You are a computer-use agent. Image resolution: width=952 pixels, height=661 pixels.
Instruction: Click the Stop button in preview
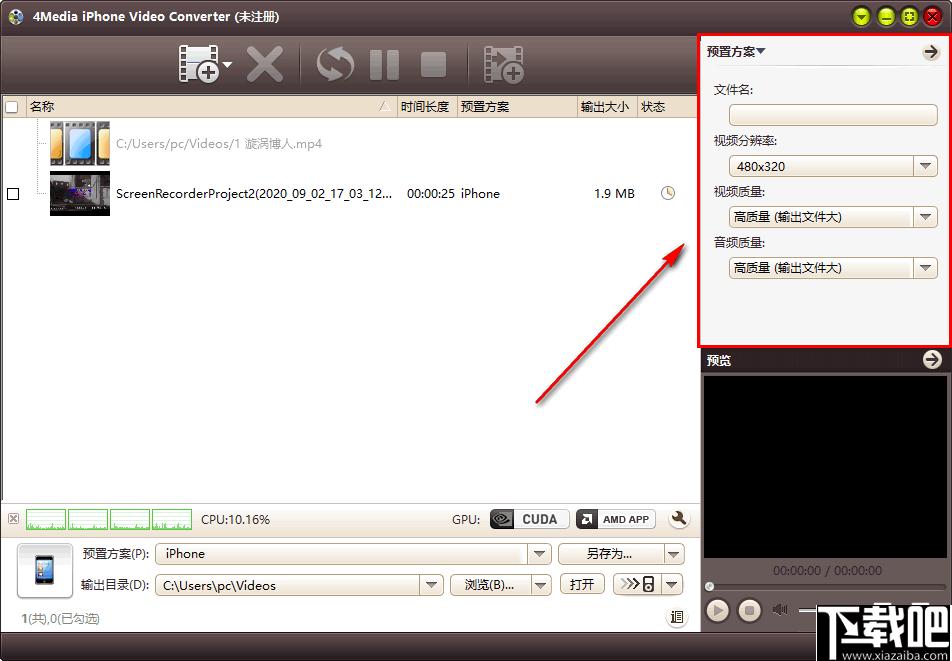pyautogui.click(x=749, y=611)
